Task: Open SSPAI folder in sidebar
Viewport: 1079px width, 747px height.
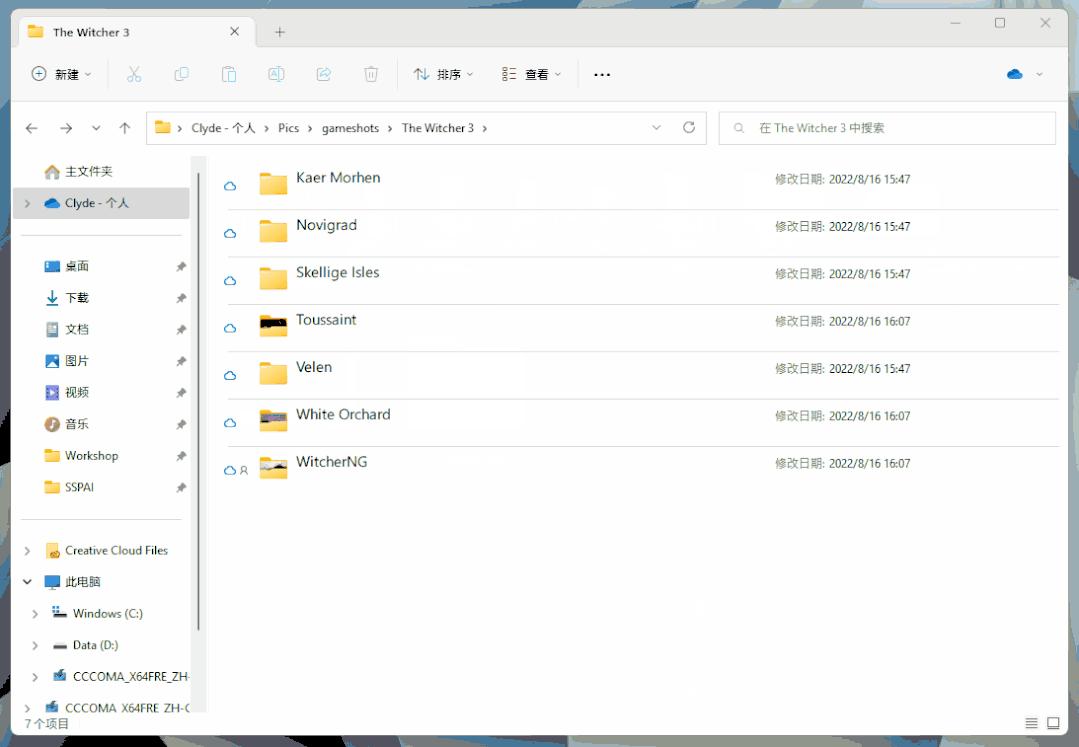Action: 100,488
